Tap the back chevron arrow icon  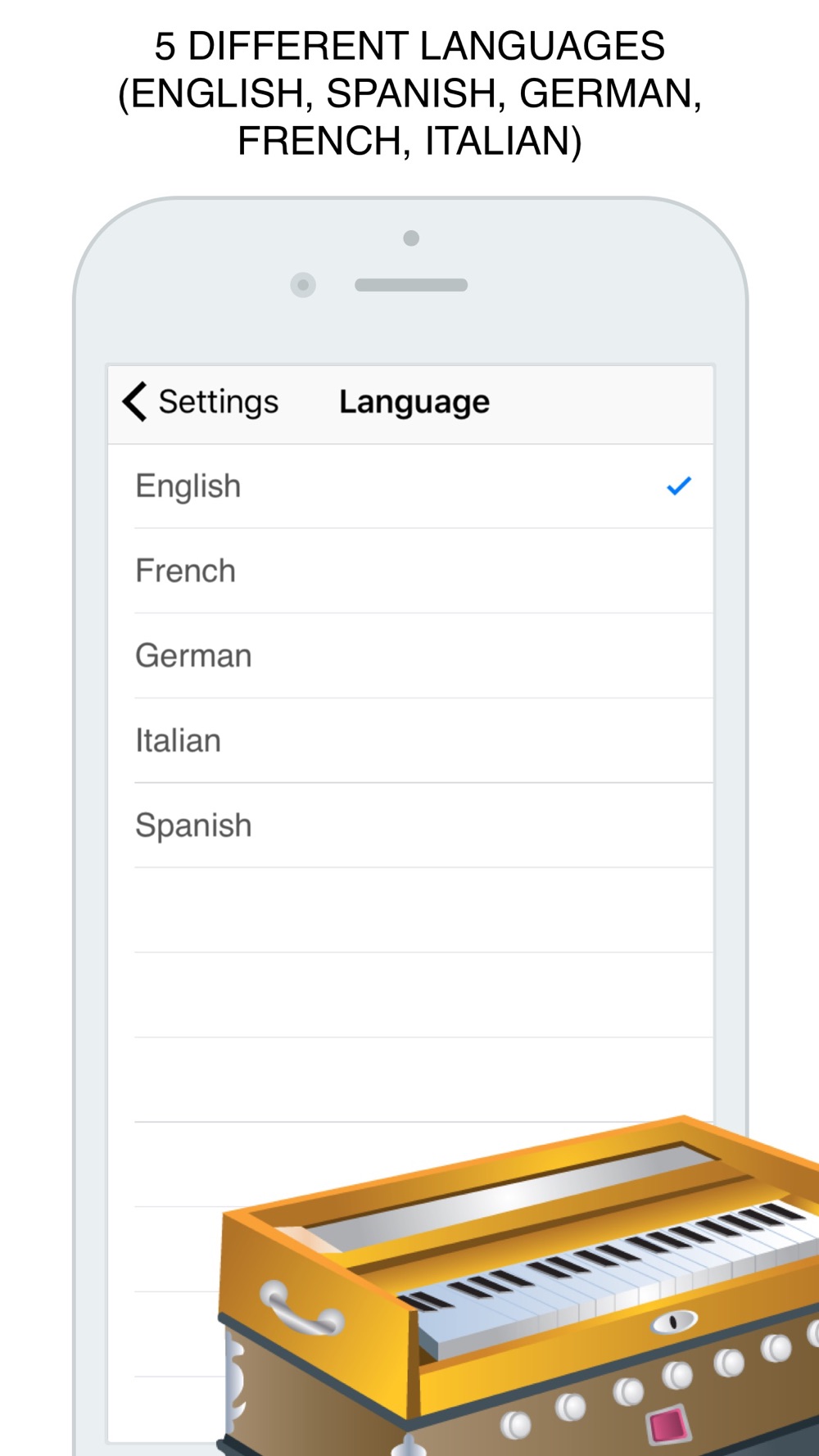(x=134, y=401)
